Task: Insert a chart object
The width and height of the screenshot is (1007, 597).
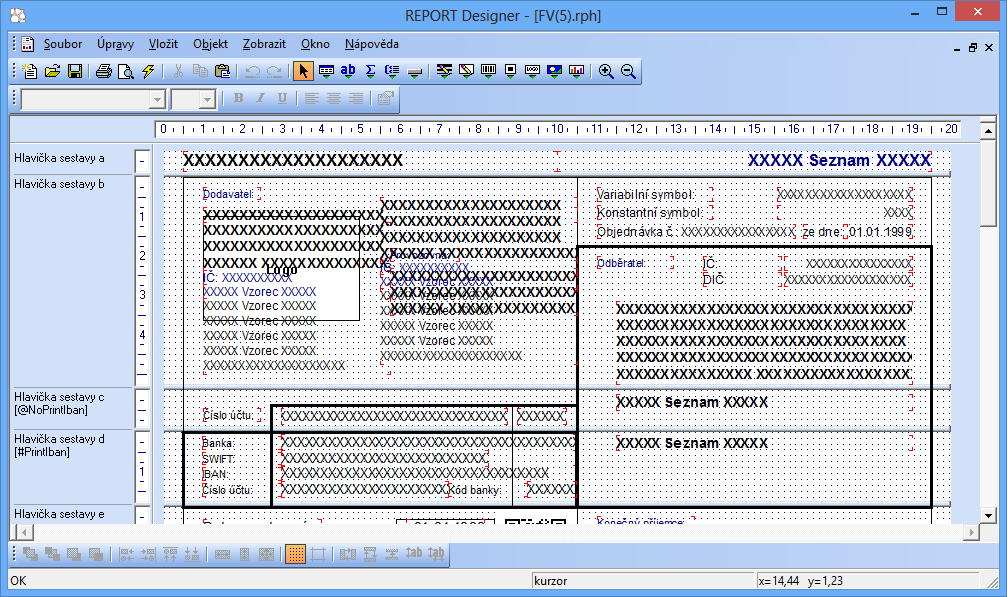Action: [577, 71]
